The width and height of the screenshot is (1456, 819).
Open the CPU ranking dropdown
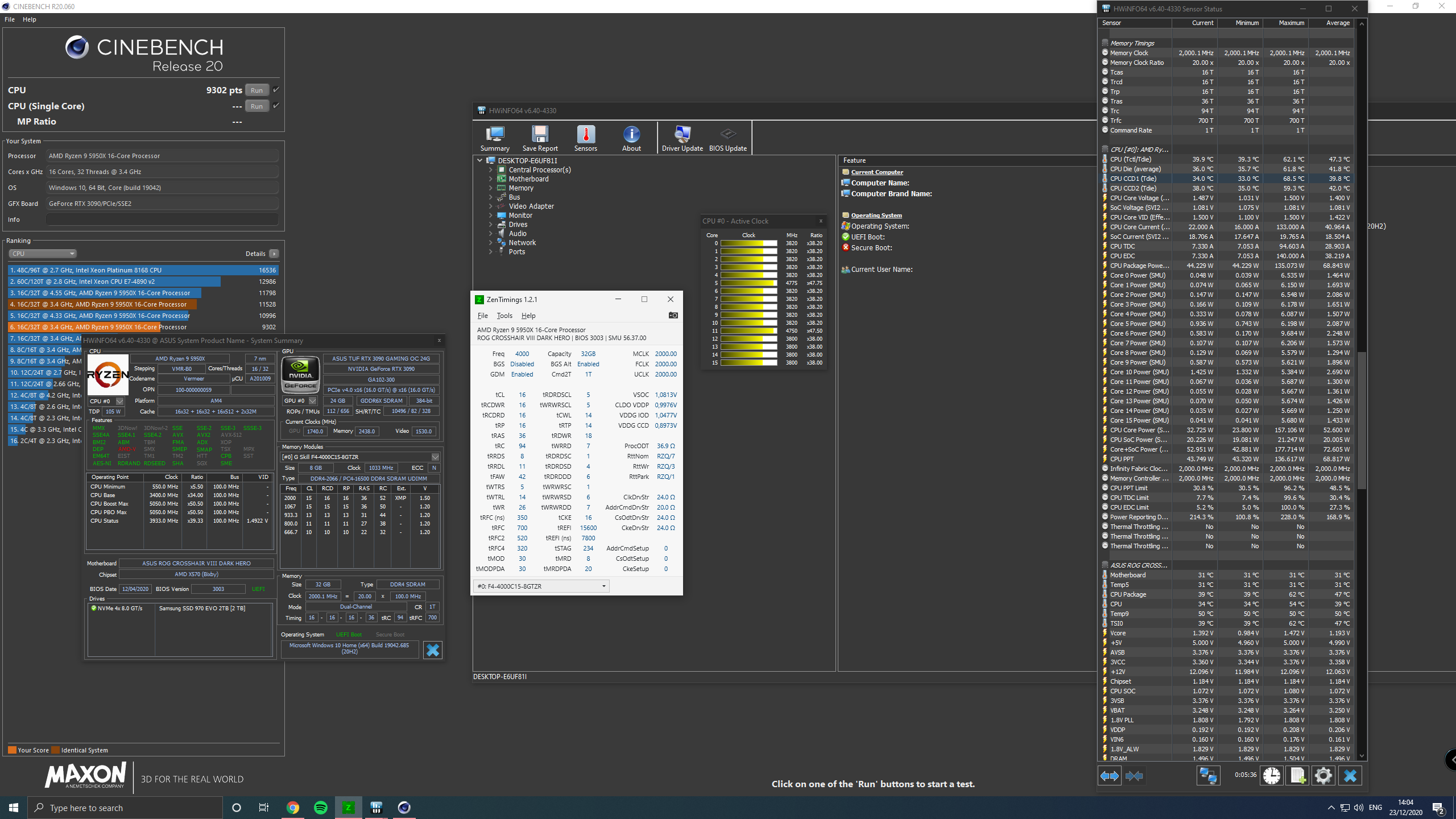click(43, 254)
